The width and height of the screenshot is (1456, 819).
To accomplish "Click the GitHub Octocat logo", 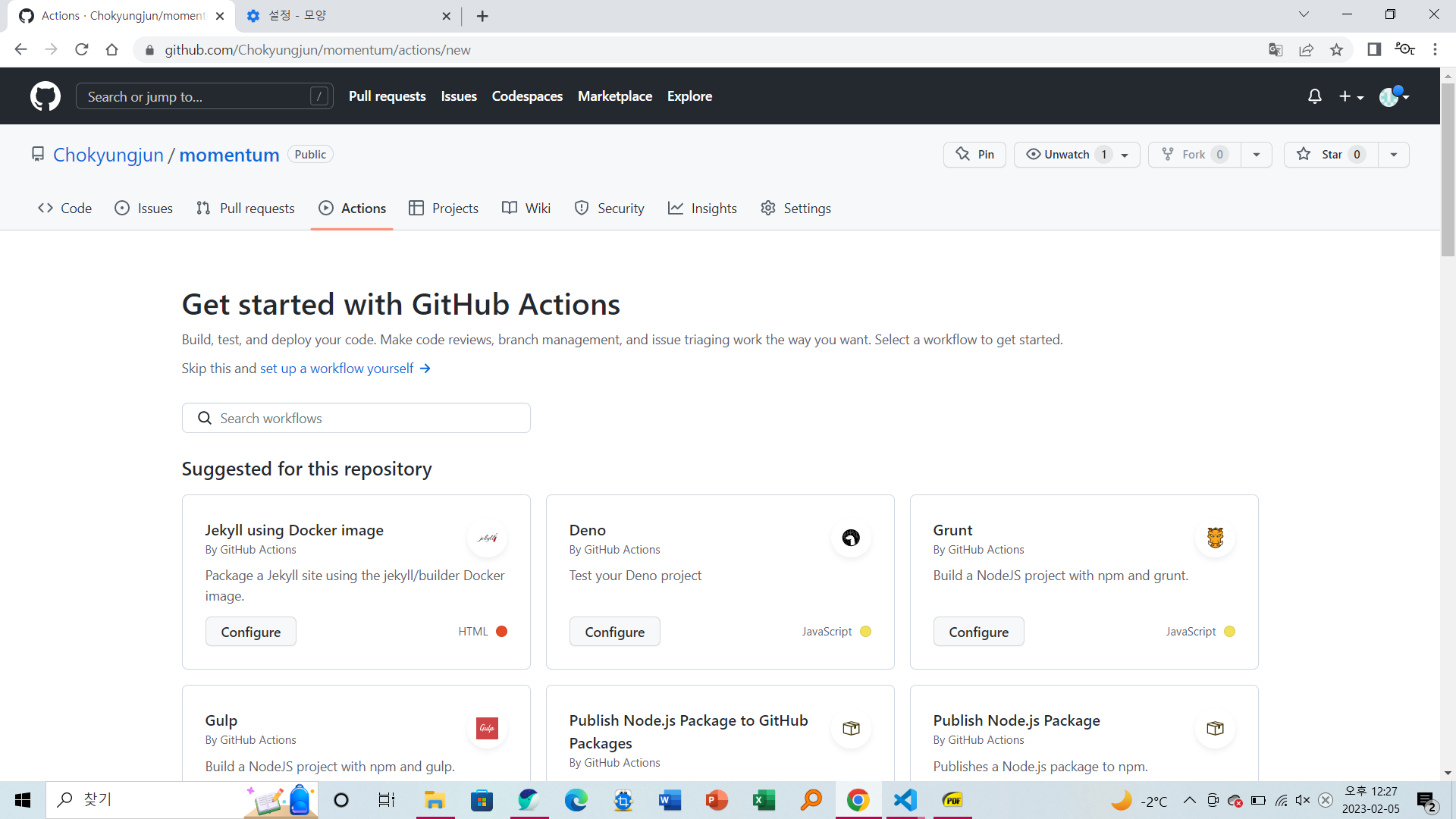I will [45, 96].
